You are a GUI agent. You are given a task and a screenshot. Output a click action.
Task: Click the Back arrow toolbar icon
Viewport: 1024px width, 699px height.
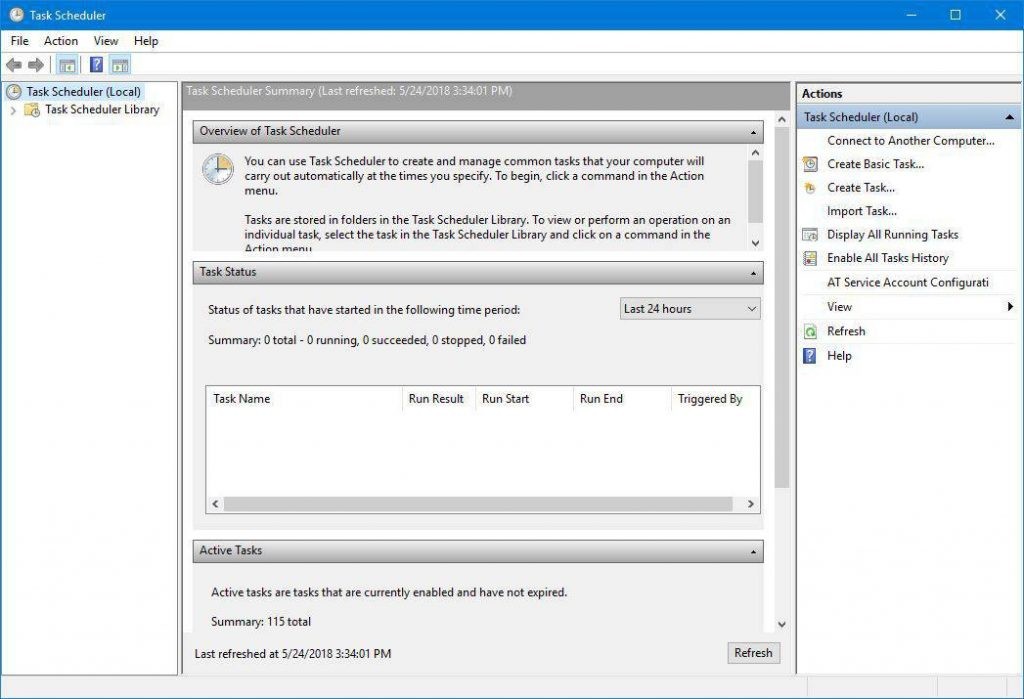click(14, 65)
